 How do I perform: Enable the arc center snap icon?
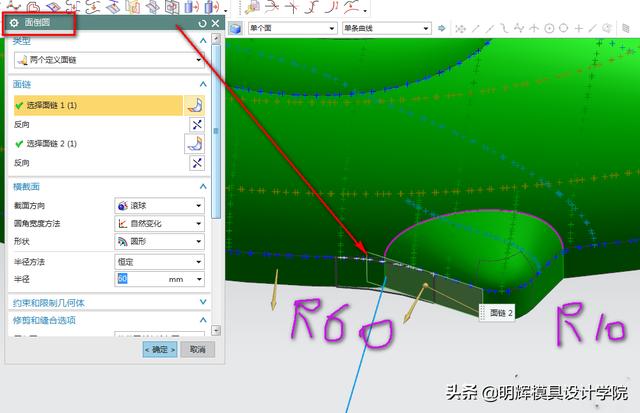click(549, 29)
